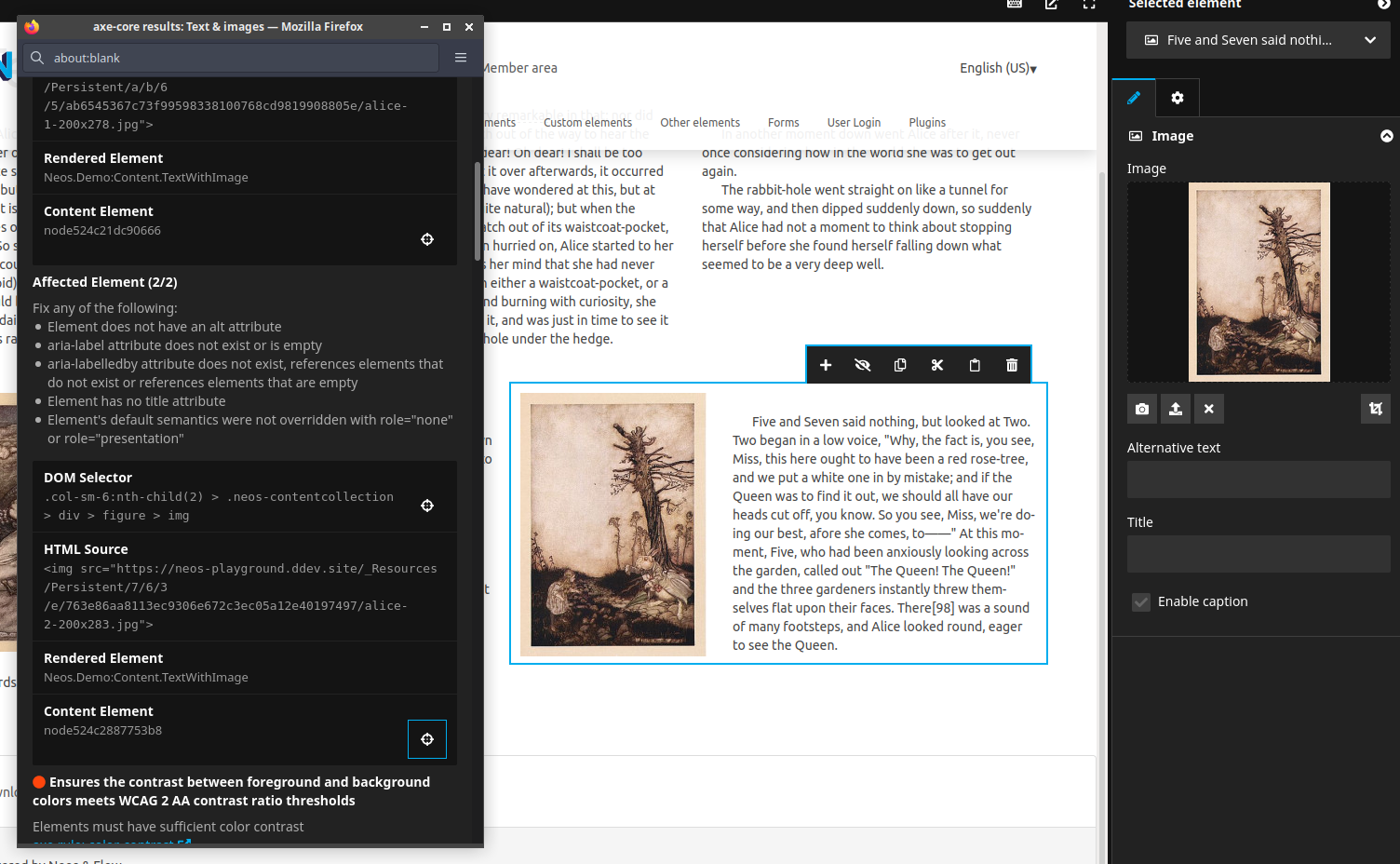Click the search icon in address bar
This screenshot has width=1400, height=864.
click(x=37, y=58)
